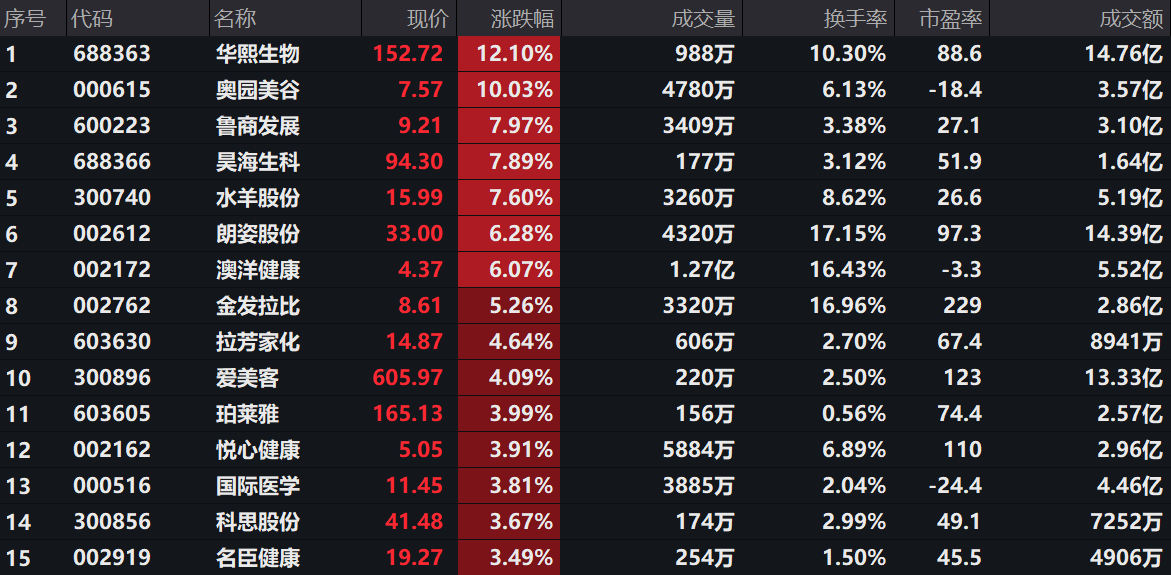Click the 605.97 price cell
The height and width of the screenshot is (575, 1171).
pos(408,378)
